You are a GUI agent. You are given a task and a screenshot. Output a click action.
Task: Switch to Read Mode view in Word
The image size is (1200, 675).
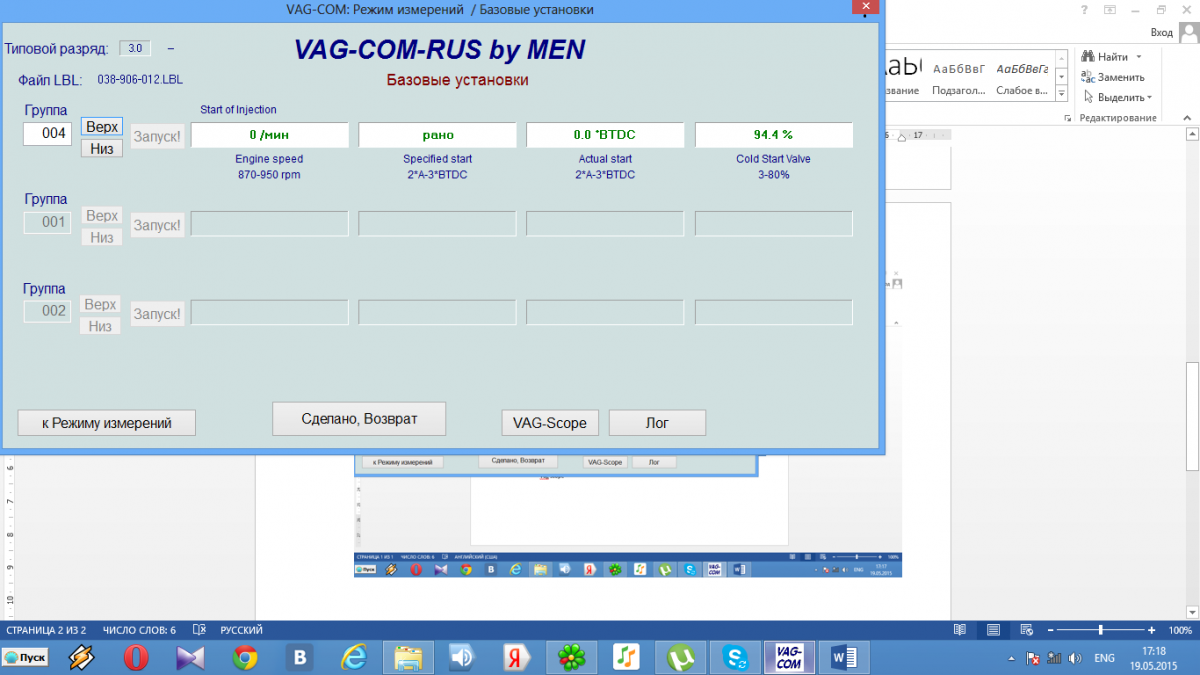[960, 630]
